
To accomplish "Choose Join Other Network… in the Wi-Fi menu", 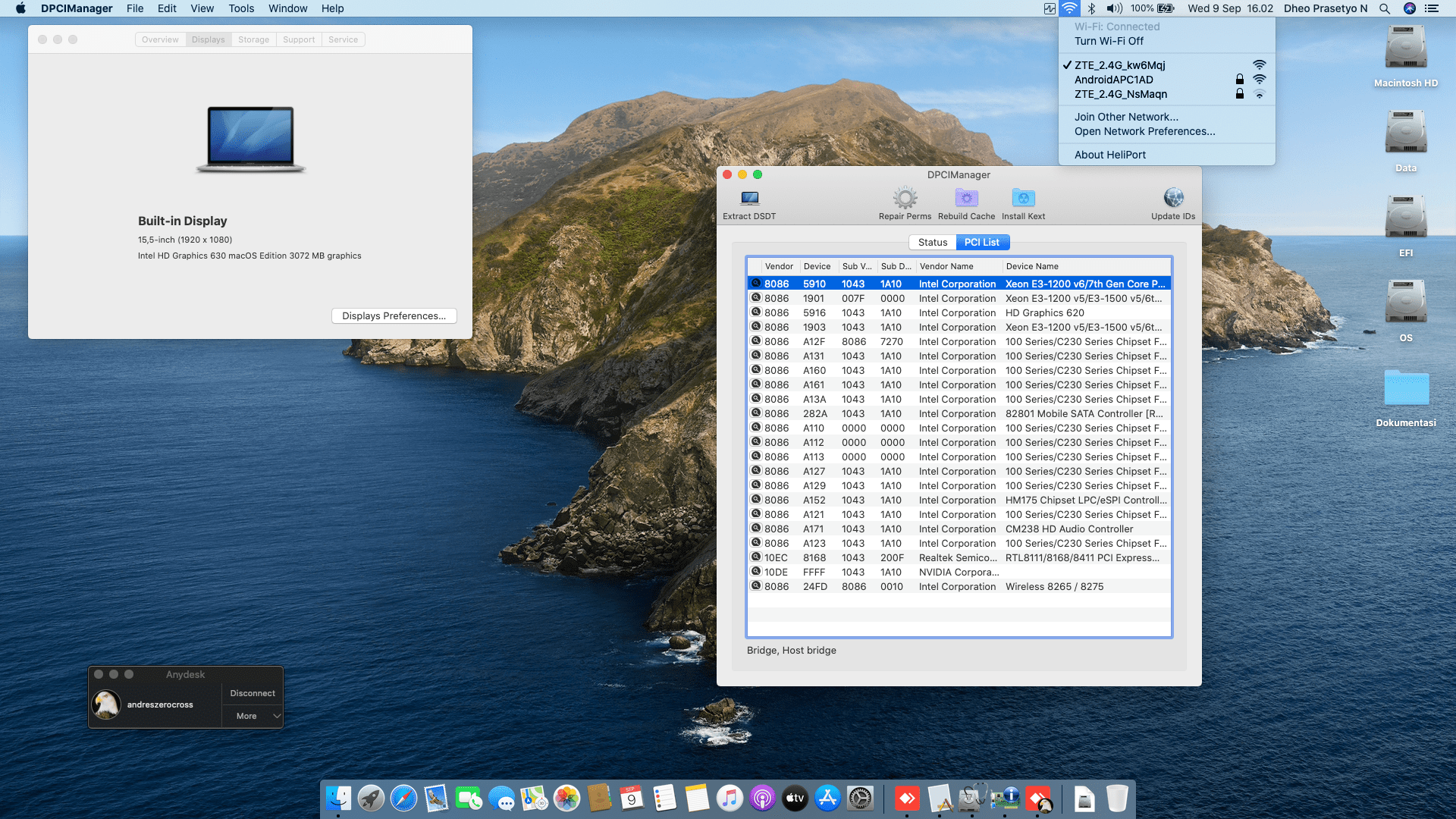I will pyautogui.click(x=1166, y=117).
